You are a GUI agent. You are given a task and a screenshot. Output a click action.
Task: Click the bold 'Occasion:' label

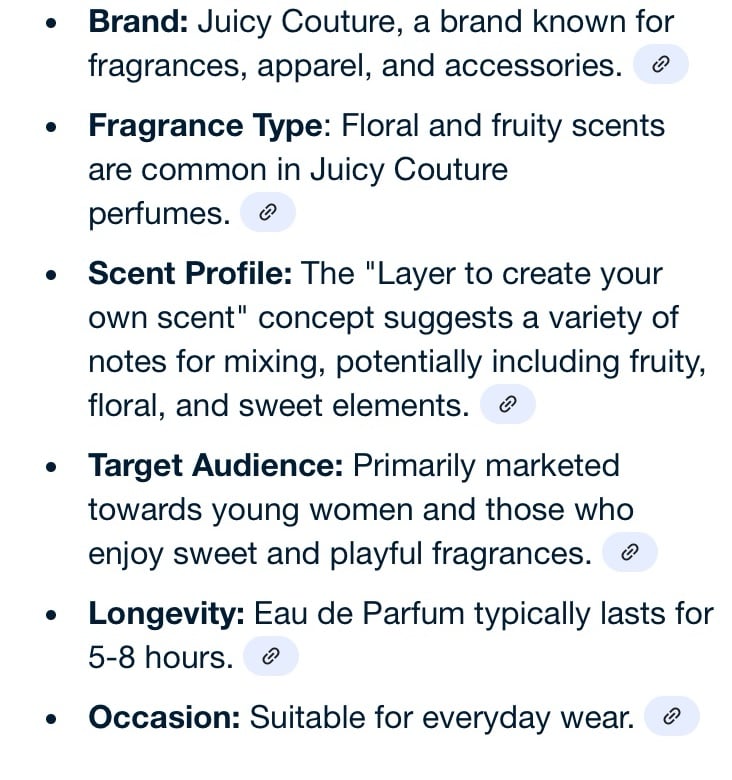point(164,717)
